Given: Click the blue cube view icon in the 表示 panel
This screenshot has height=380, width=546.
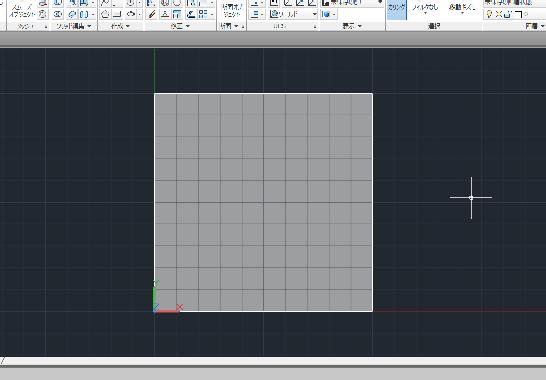Looking at the screenshot, I should 326,14.
